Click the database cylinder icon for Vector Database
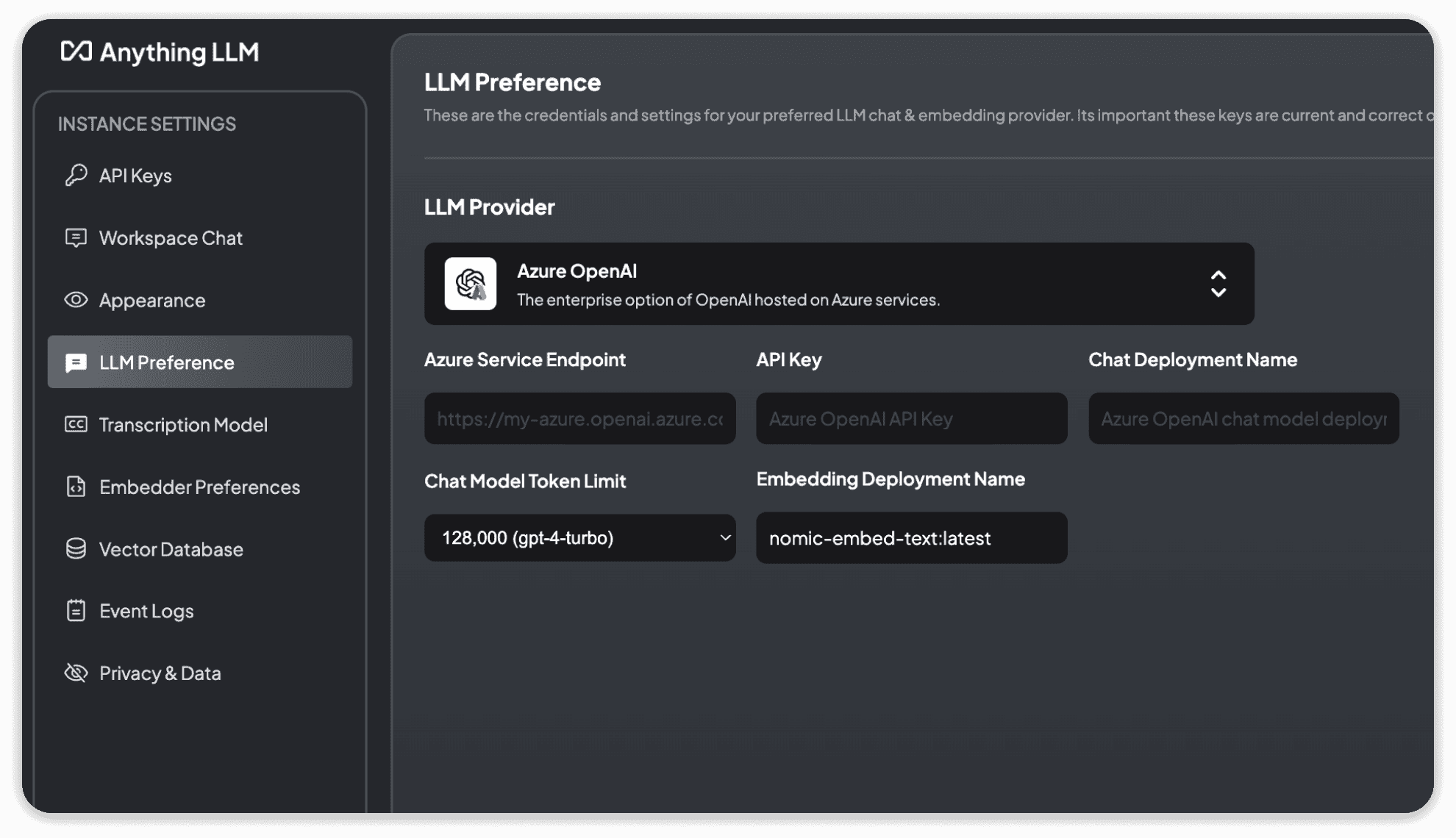Screen dimensions: 1456x838 pos(76,549)
